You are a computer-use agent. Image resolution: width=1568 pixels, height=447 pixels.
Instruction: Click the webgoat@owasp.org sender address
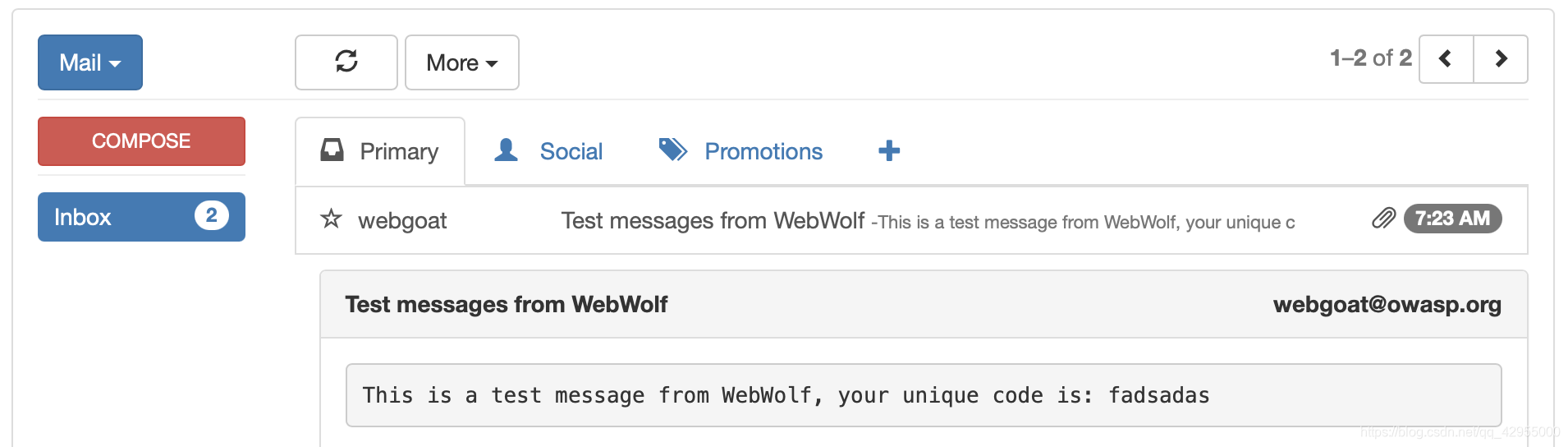[1387, 305]
